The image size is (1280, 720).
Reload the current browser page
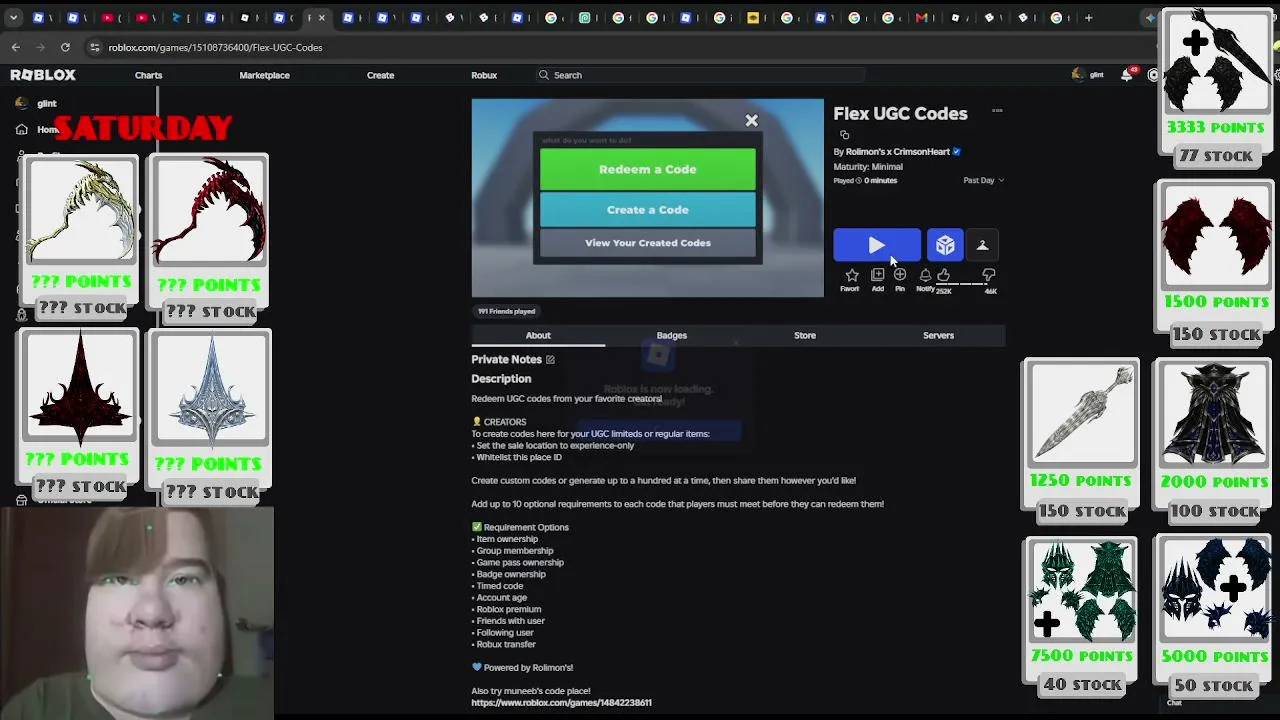point(65,47)
